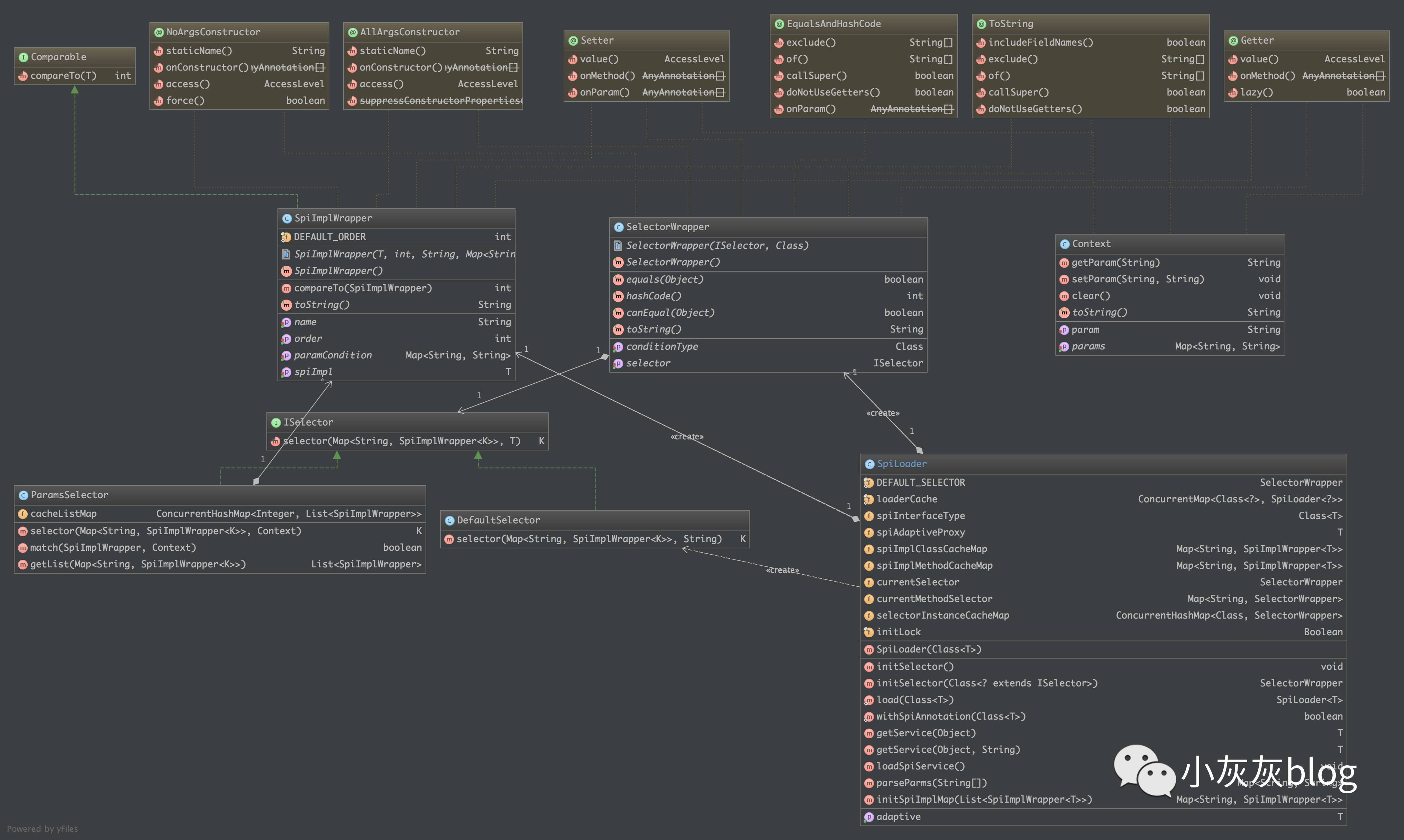Click the Setter annotation icon
This screenshot has width=1404, height=840.
[573, 41]
